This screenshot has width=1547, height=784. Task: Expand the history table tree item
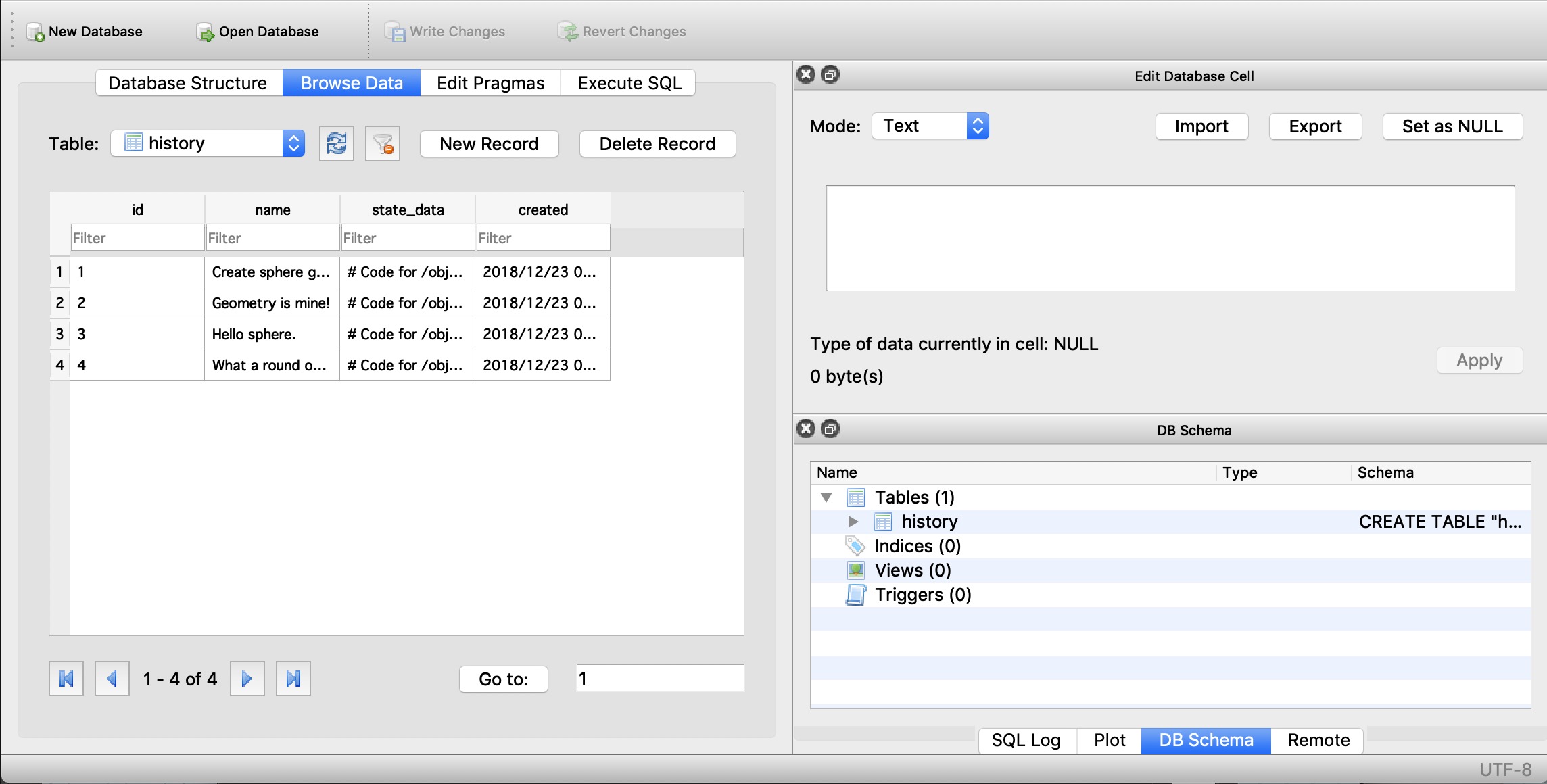pyautogui.click(x=853, y=521)
